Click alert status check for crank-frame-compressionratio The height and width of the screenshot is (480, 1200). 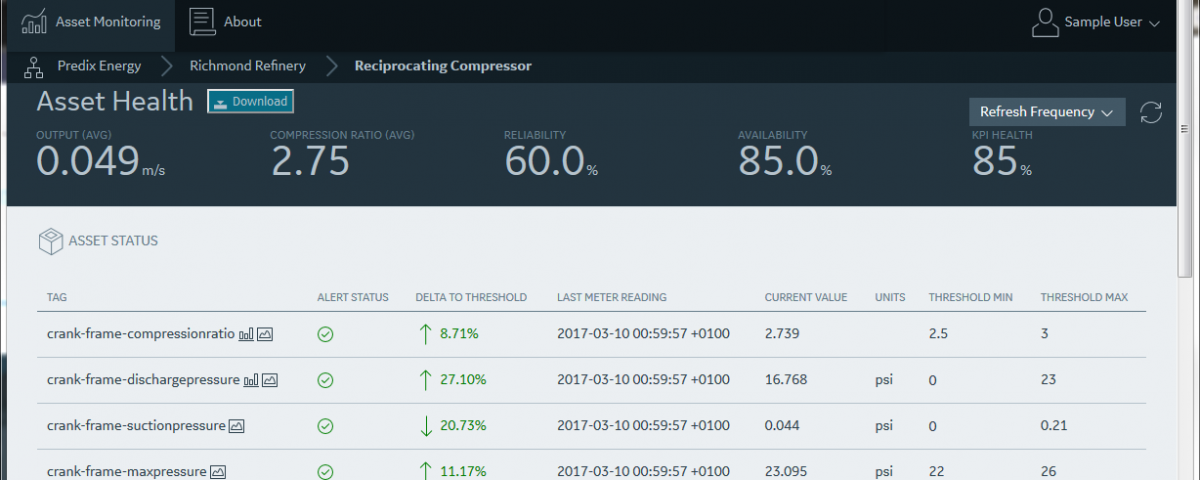325,335
